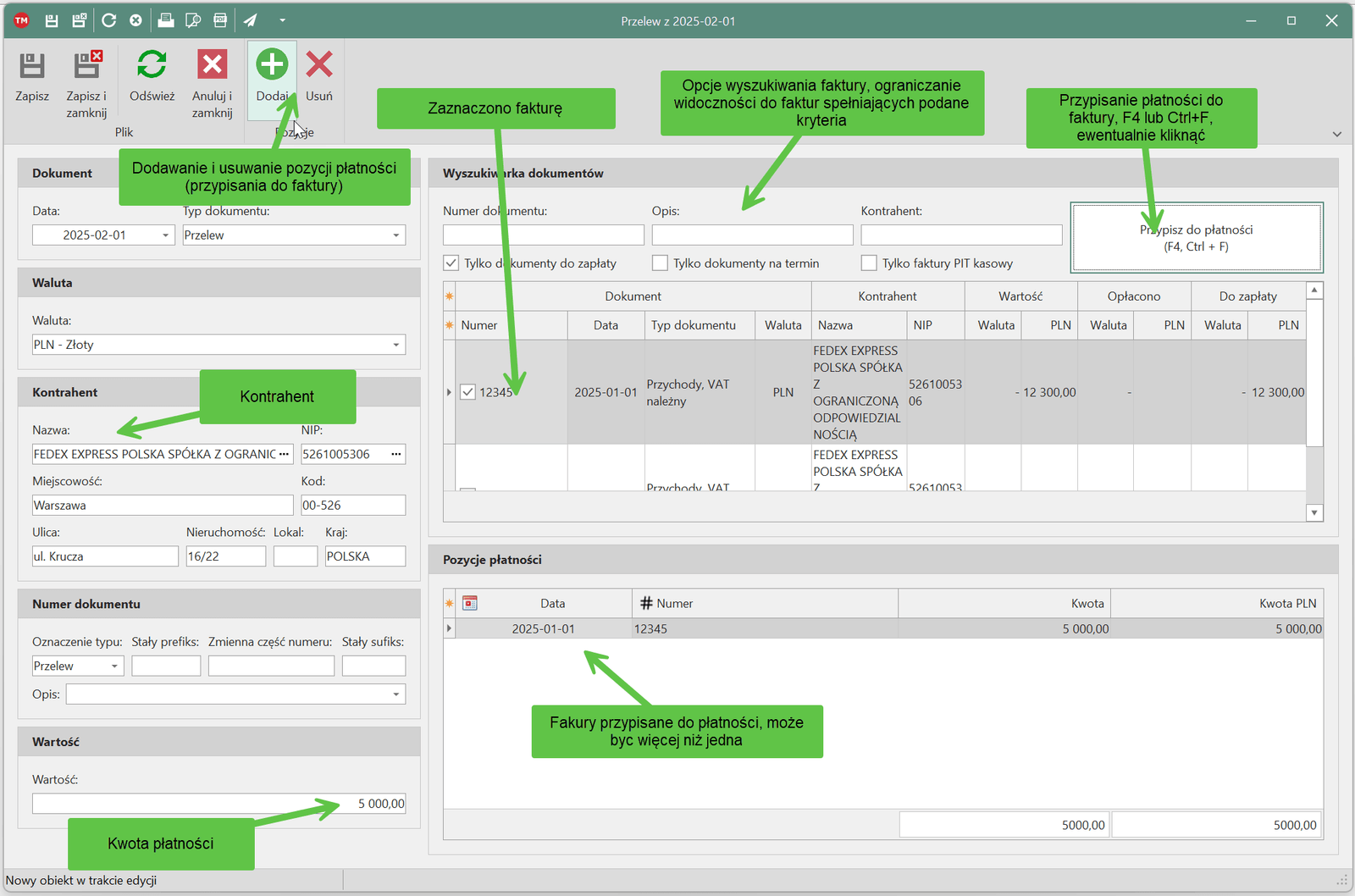The height and width of the screenshot is (896, 1355).
Task: Toggle Tylko dokumenty do zapłaty checkbox
Action: click(x=451, y=263)
